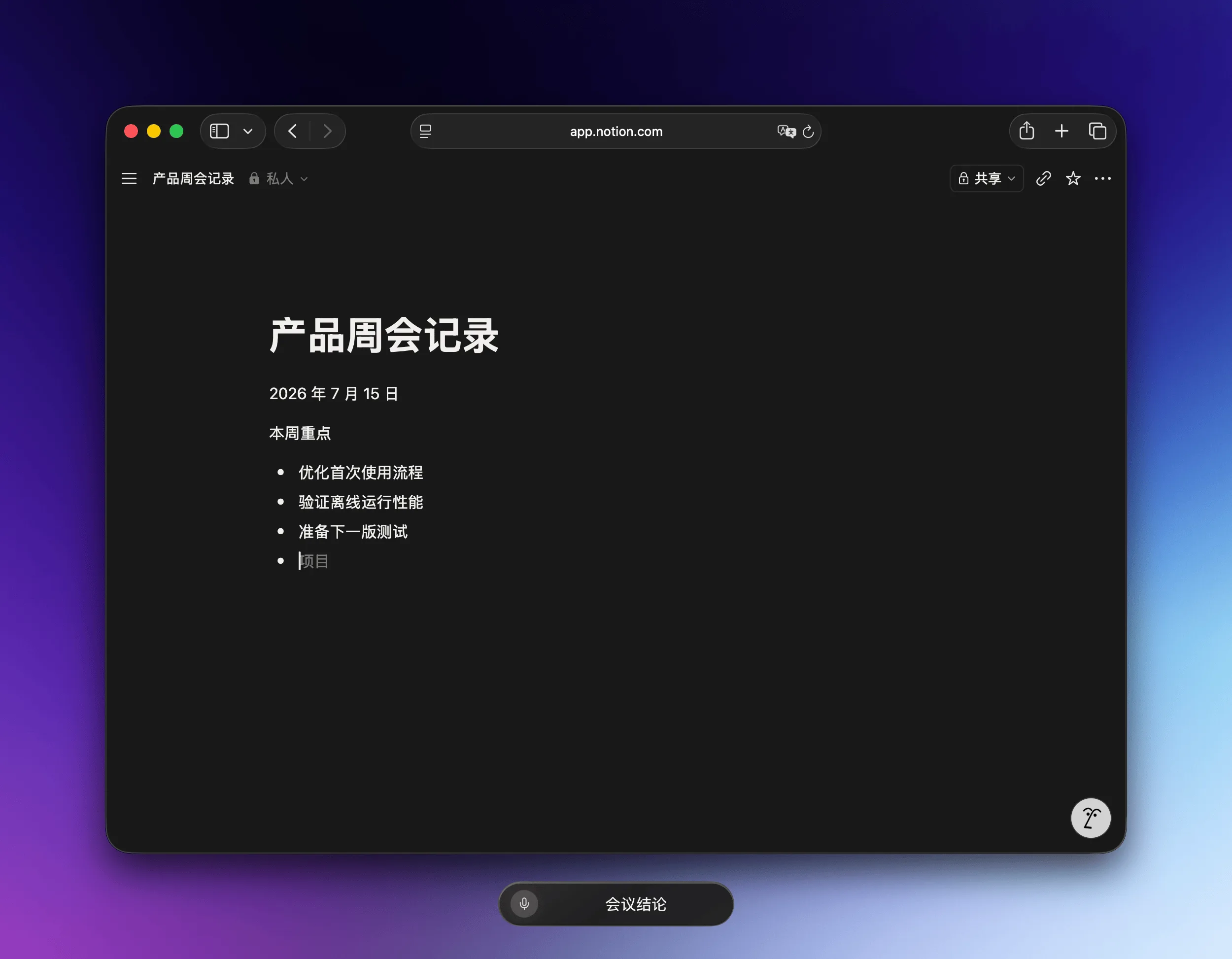
Task: Click the 产品周会记录 page heading
Action: pos(383,336)
